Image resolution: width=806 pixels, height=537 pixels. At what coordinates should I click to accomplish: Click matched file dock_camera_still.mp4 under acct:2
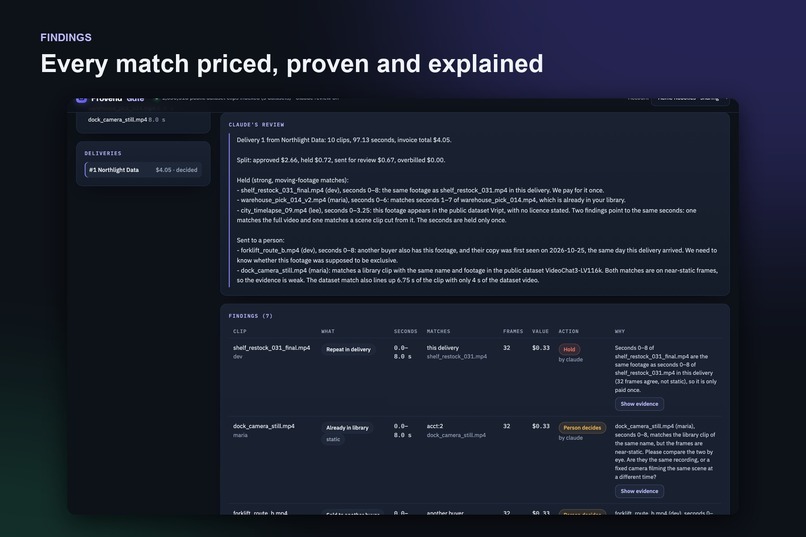pos(456,435)
